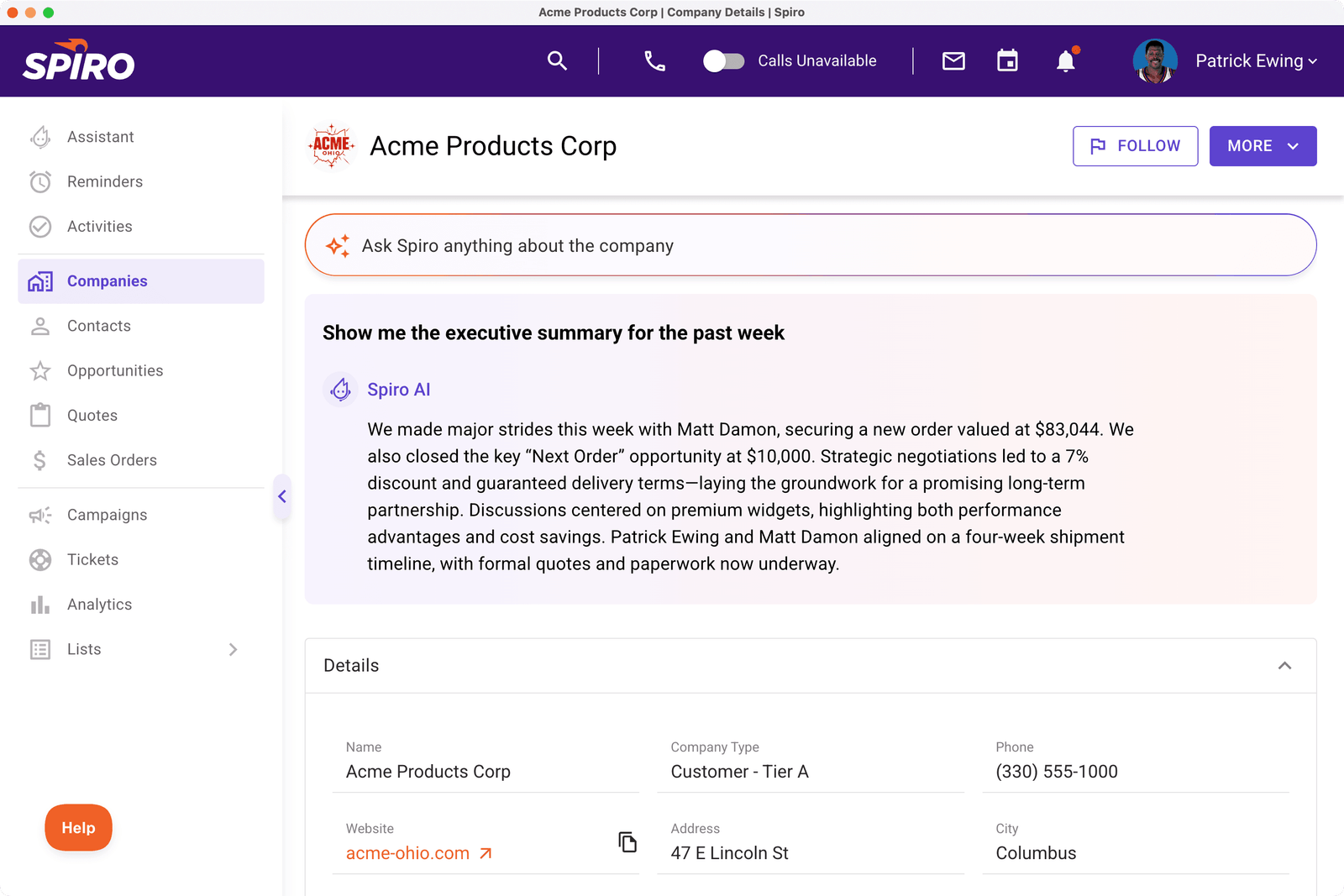
Task: Click the Quotes sidebar label
Action: point(92,416)
